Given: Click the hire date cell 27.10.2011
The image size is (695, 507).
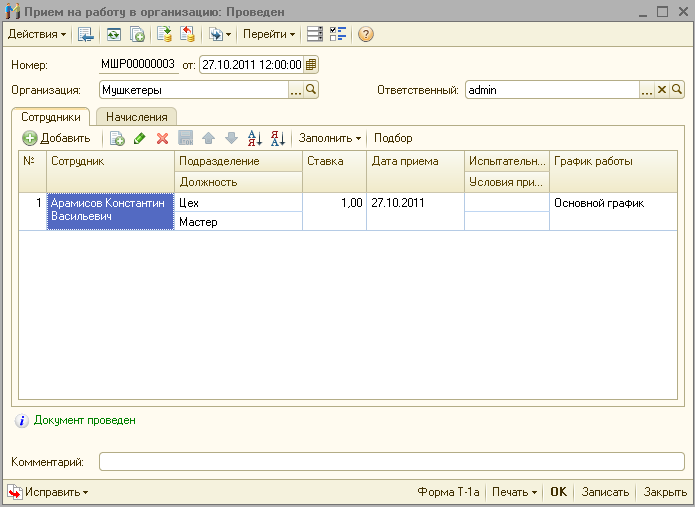Looking at the screenshot, I should (415, 211).
